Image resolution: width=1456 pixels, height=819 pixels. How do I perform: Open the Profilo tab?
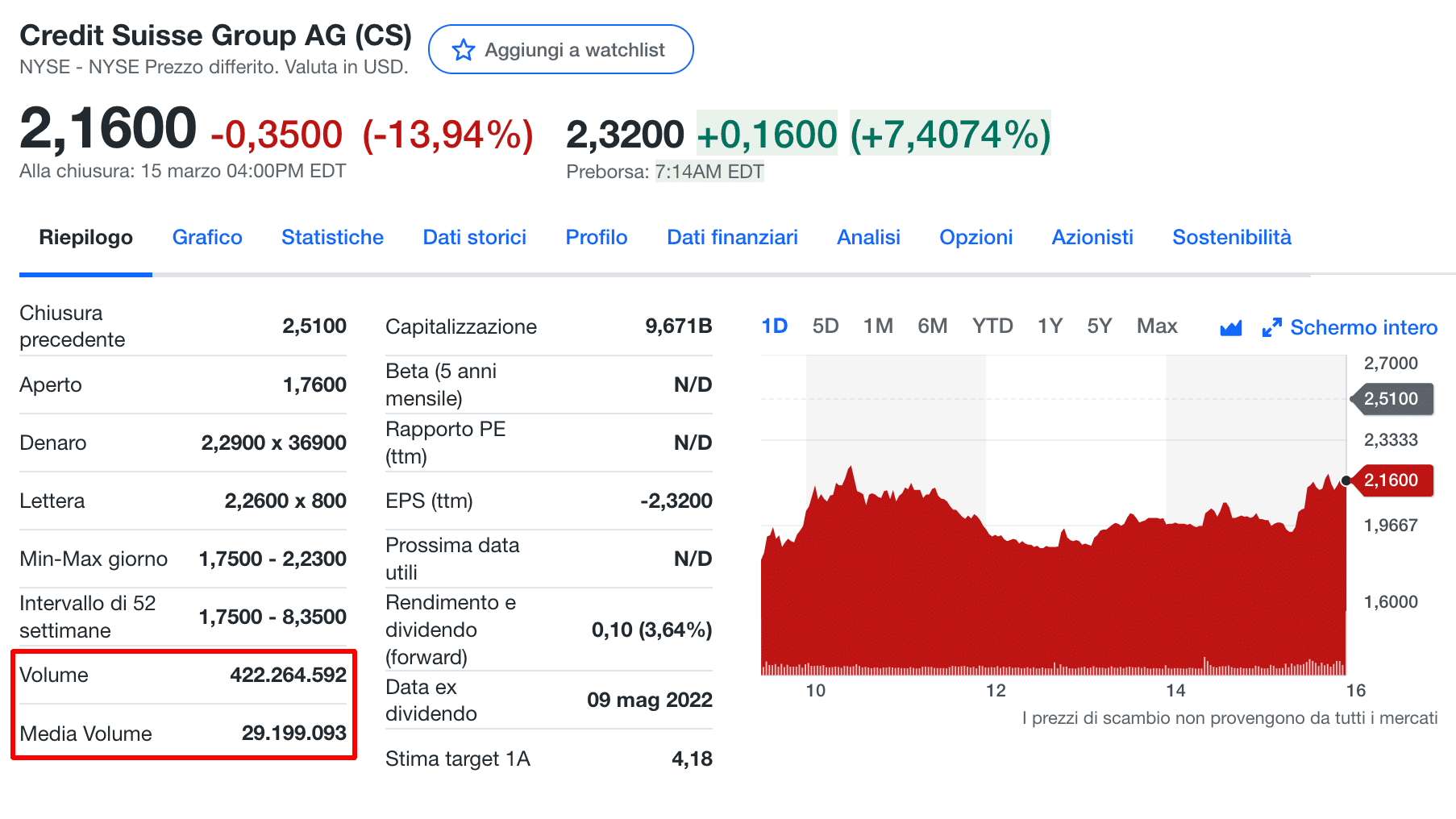coord(596,237)
